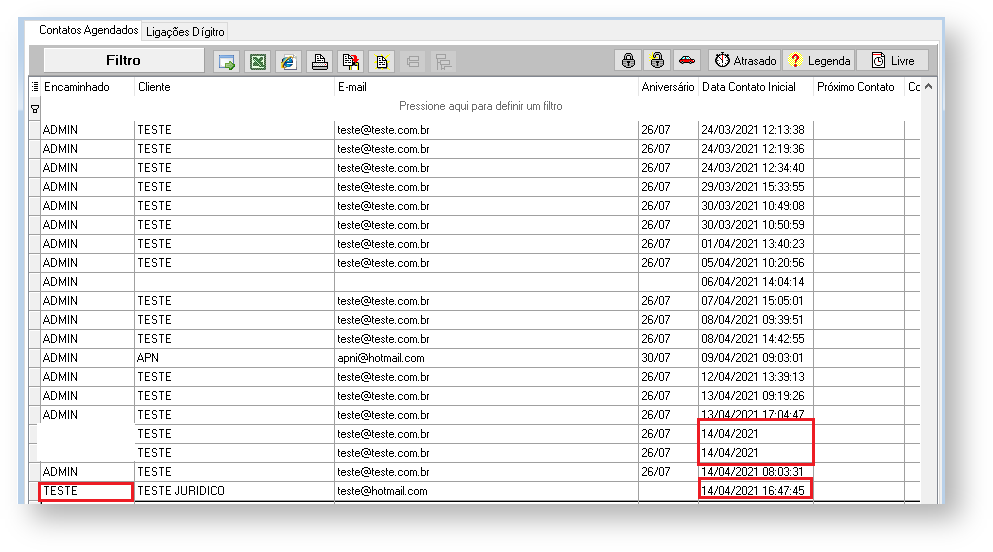
Task: Select row dated 07/04/2021 15:05:01
Action: click(474, 301)
